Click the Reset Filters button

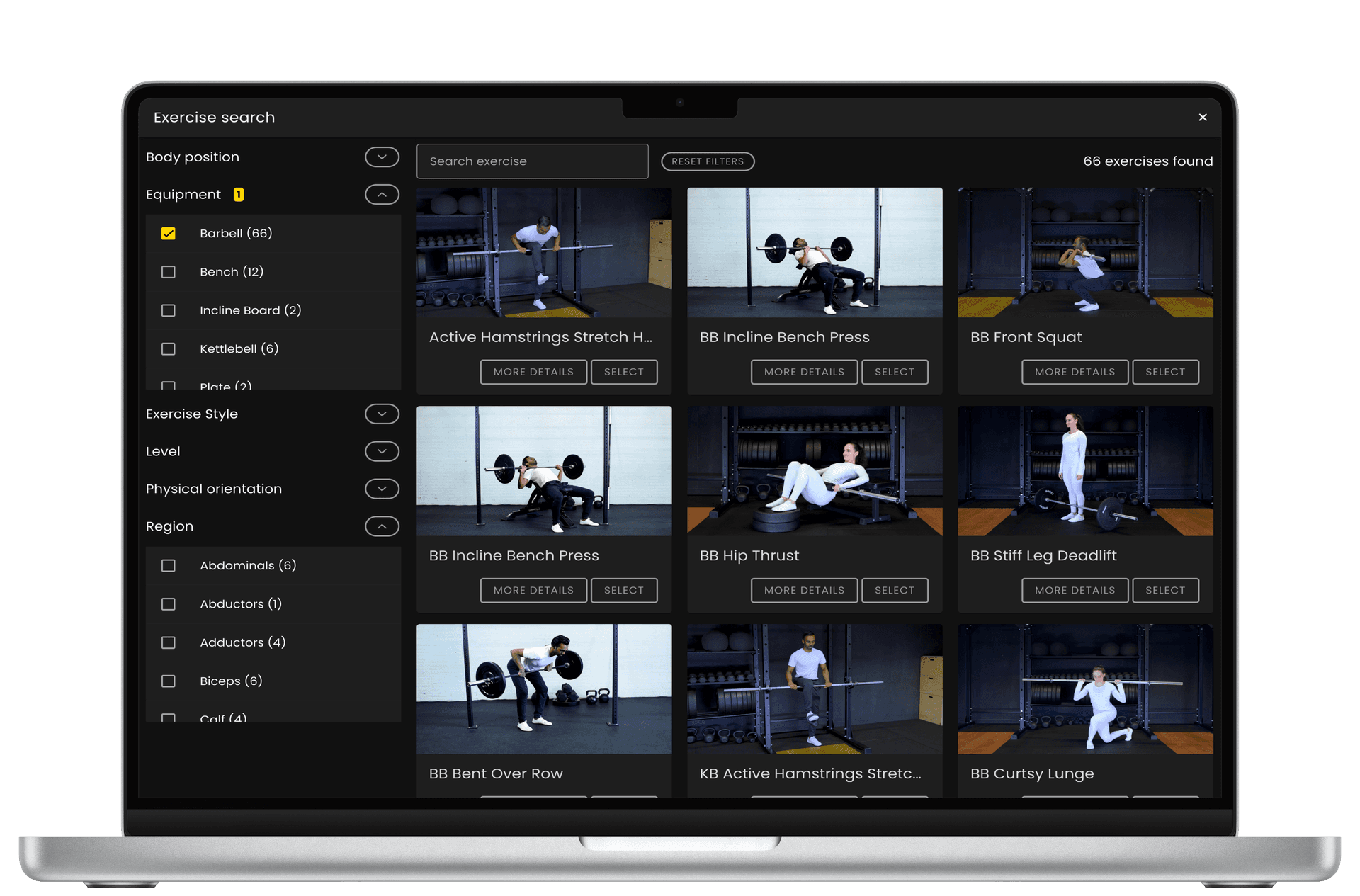click(x=707, y=161)
